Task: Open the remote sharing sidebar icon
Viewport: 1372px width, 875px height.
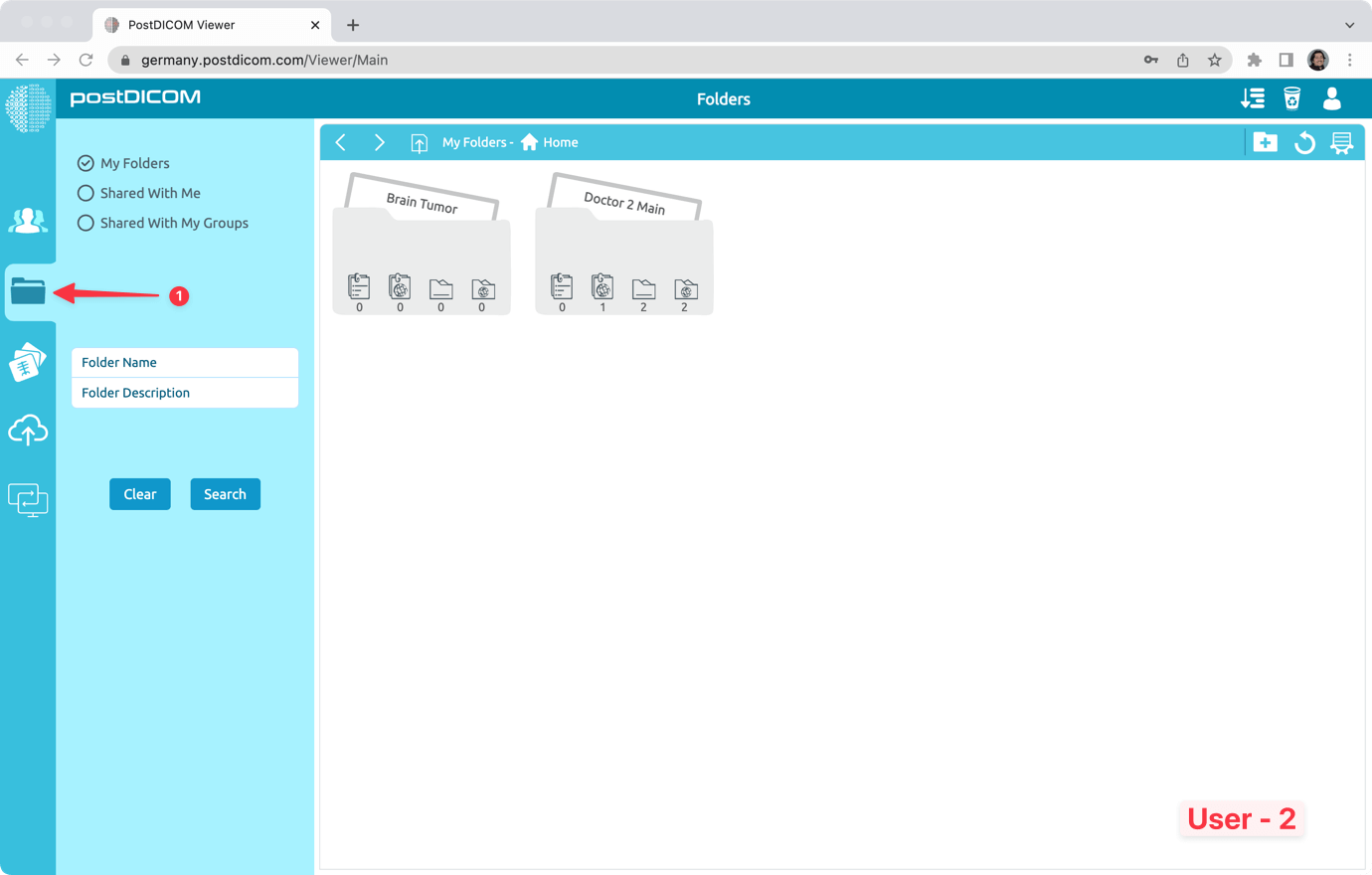Action: coord(28,499)
